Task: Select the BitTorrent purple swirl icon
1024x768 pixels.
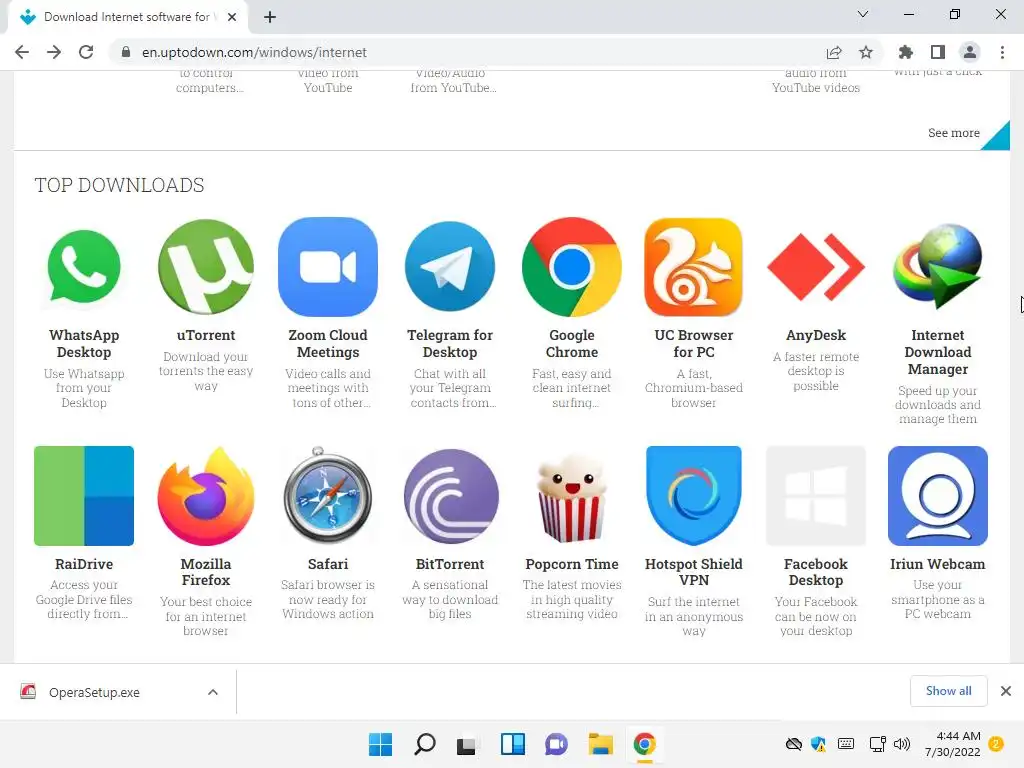Action: tap(450, 496)
